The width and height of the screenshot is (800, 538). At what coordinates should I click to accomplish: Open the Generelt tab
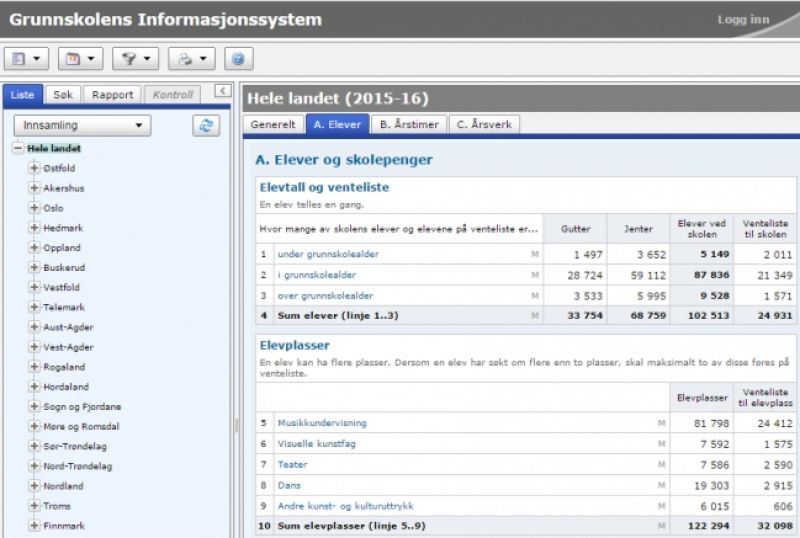point(273,125)
